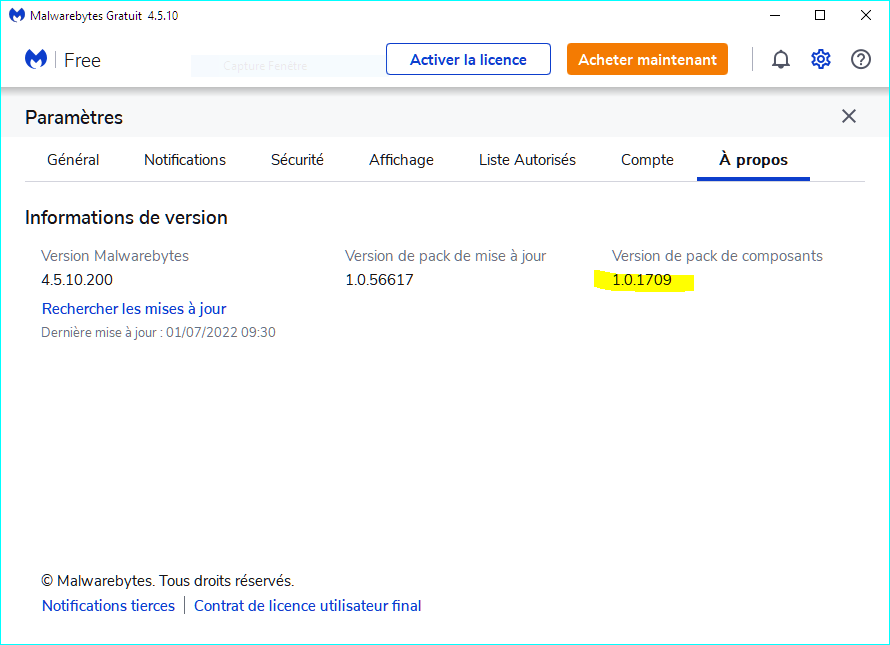Open the help question mark icon

860,59
